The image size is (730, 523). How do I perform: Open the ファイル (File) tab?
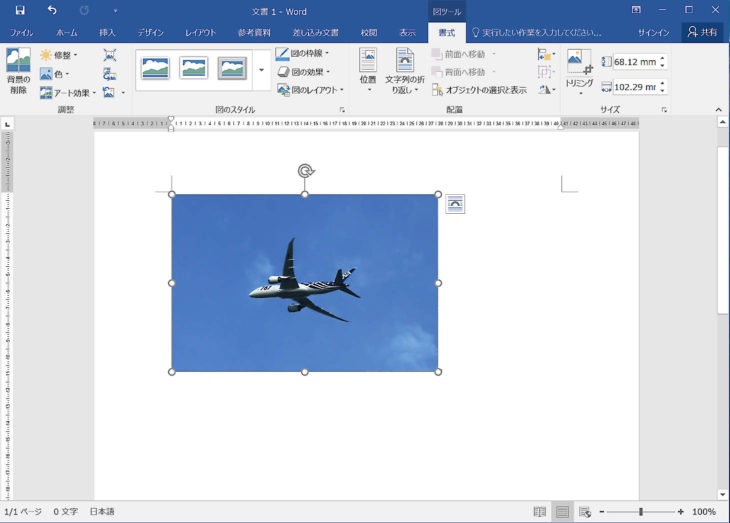point(21,33)
